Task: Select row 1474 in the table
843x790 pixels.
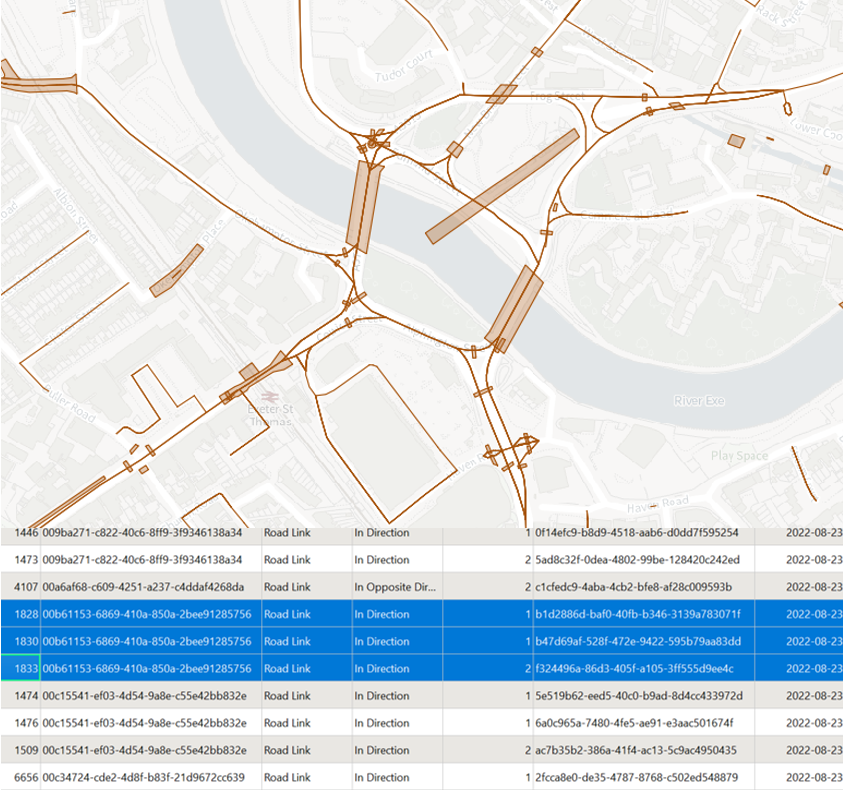Action: pyautogui.click(x=20, y=696)
